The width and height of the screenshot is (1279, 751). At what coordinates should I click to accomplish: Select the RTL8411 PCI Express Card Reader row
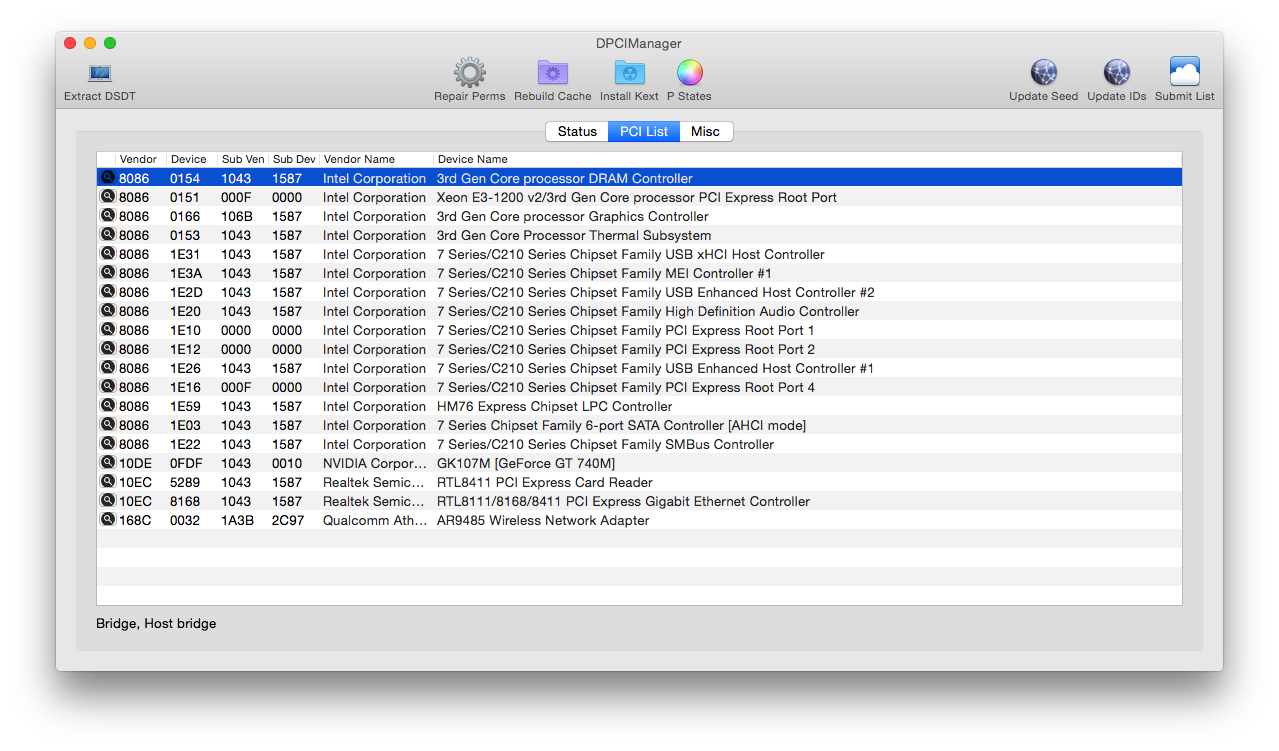(545, 482)
